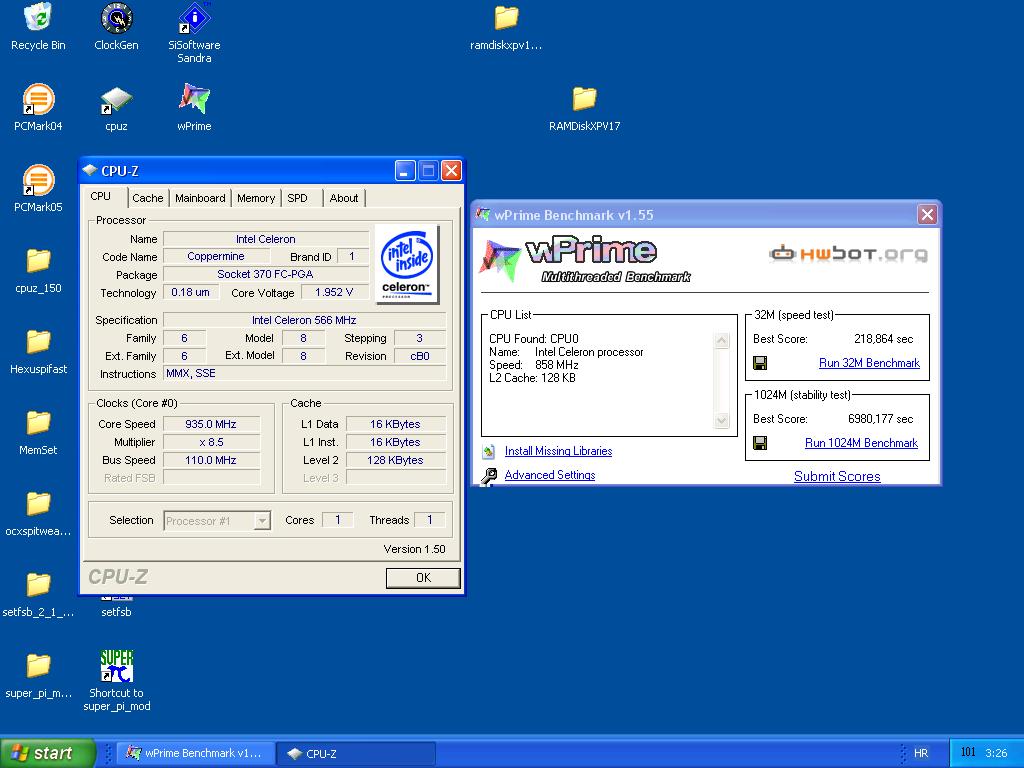Click the Core Voltage 1.952 V value

(x=334, y=293)
